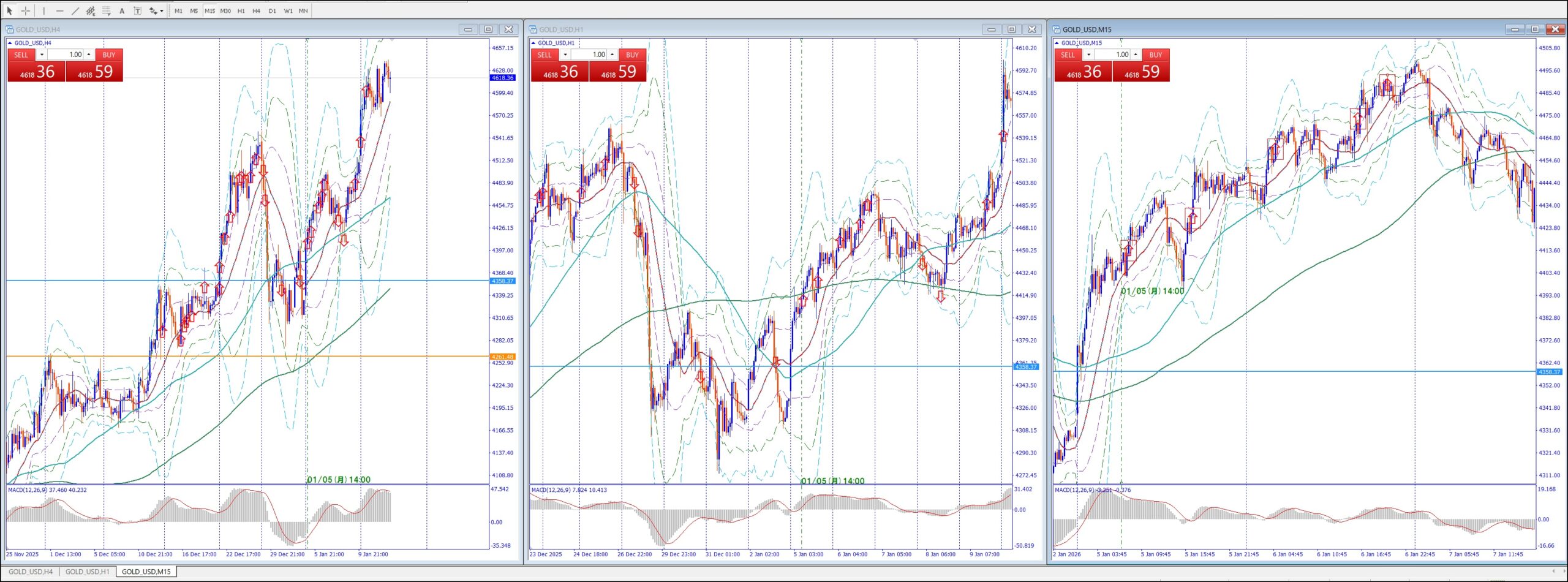Activate the crosshair tool
Viewport: 1568px width, 582px height.
(x=26, y=10)
